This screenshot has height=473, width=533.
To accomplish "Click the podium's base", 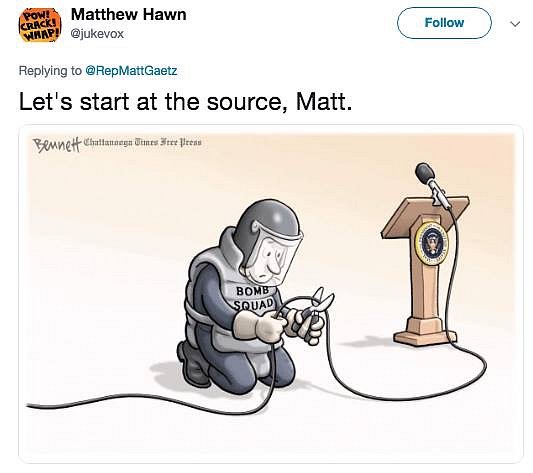I will 425,331.
